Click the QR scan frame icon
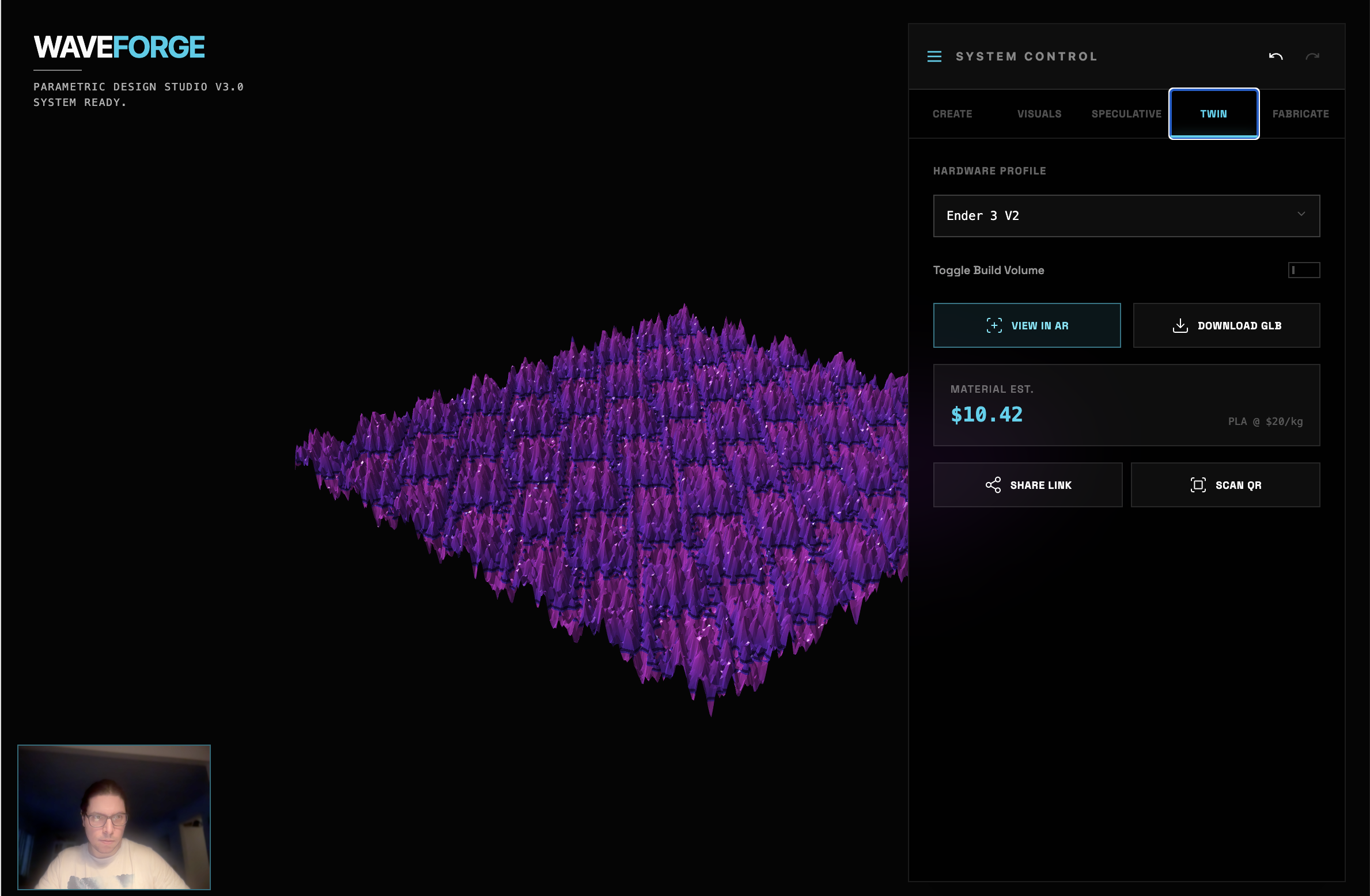The width and height of the screenshot is (1370, 896). [1198, 485]
